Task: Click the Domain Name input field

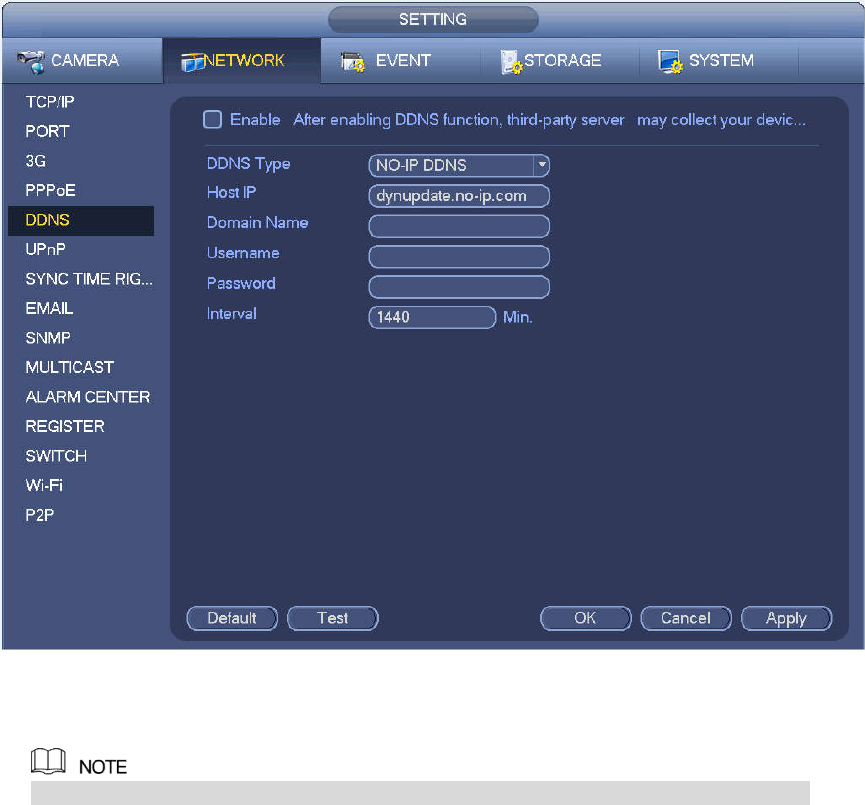Action: pyautogui.click(x=459, y=226)
